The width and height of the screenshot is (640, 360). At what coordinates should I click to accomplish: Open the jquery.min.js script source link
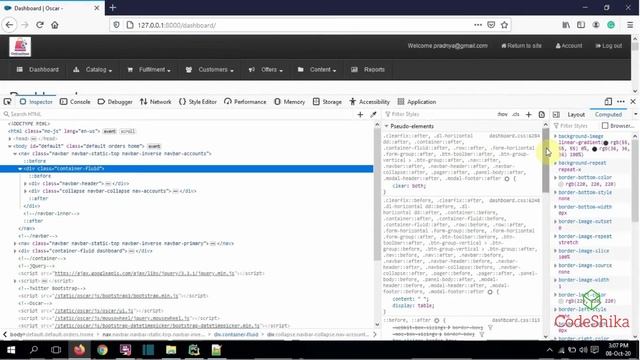pyautogui.click(x=144, y=273)
